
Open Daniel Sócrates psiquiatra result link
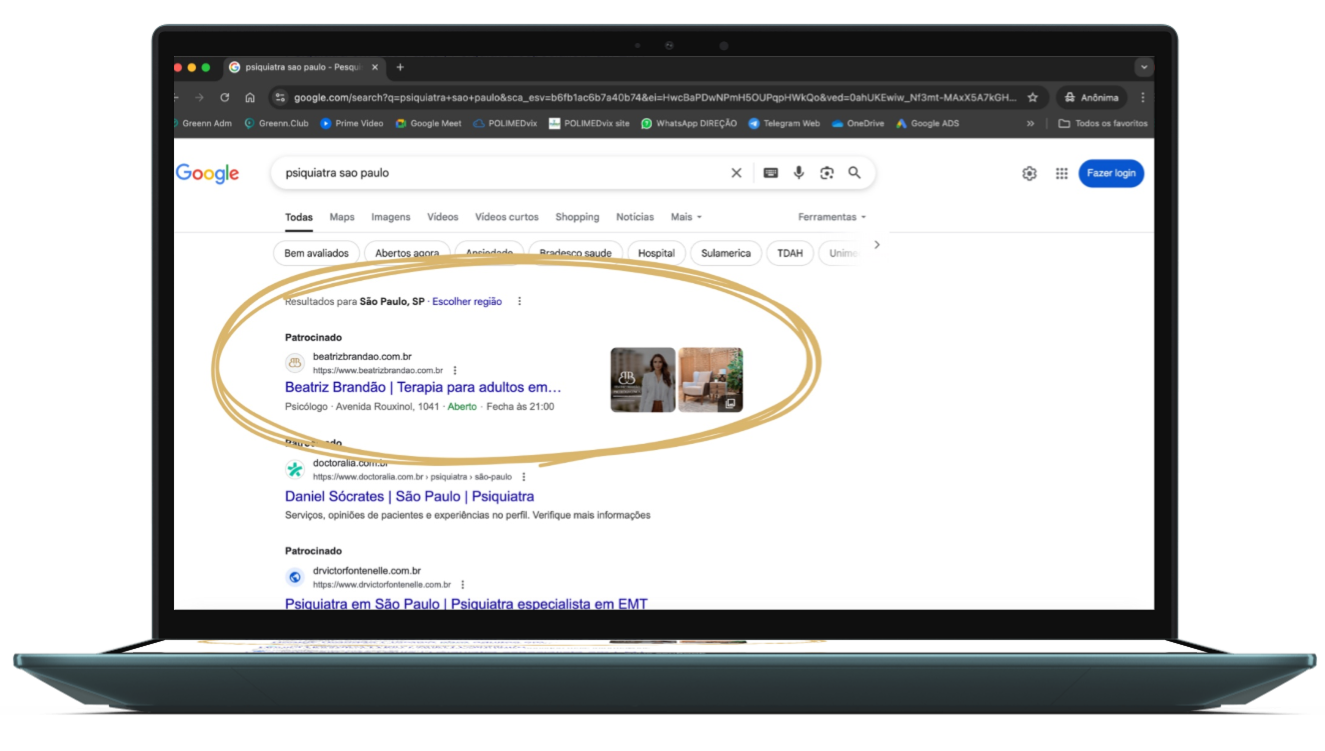click(409, 496)
